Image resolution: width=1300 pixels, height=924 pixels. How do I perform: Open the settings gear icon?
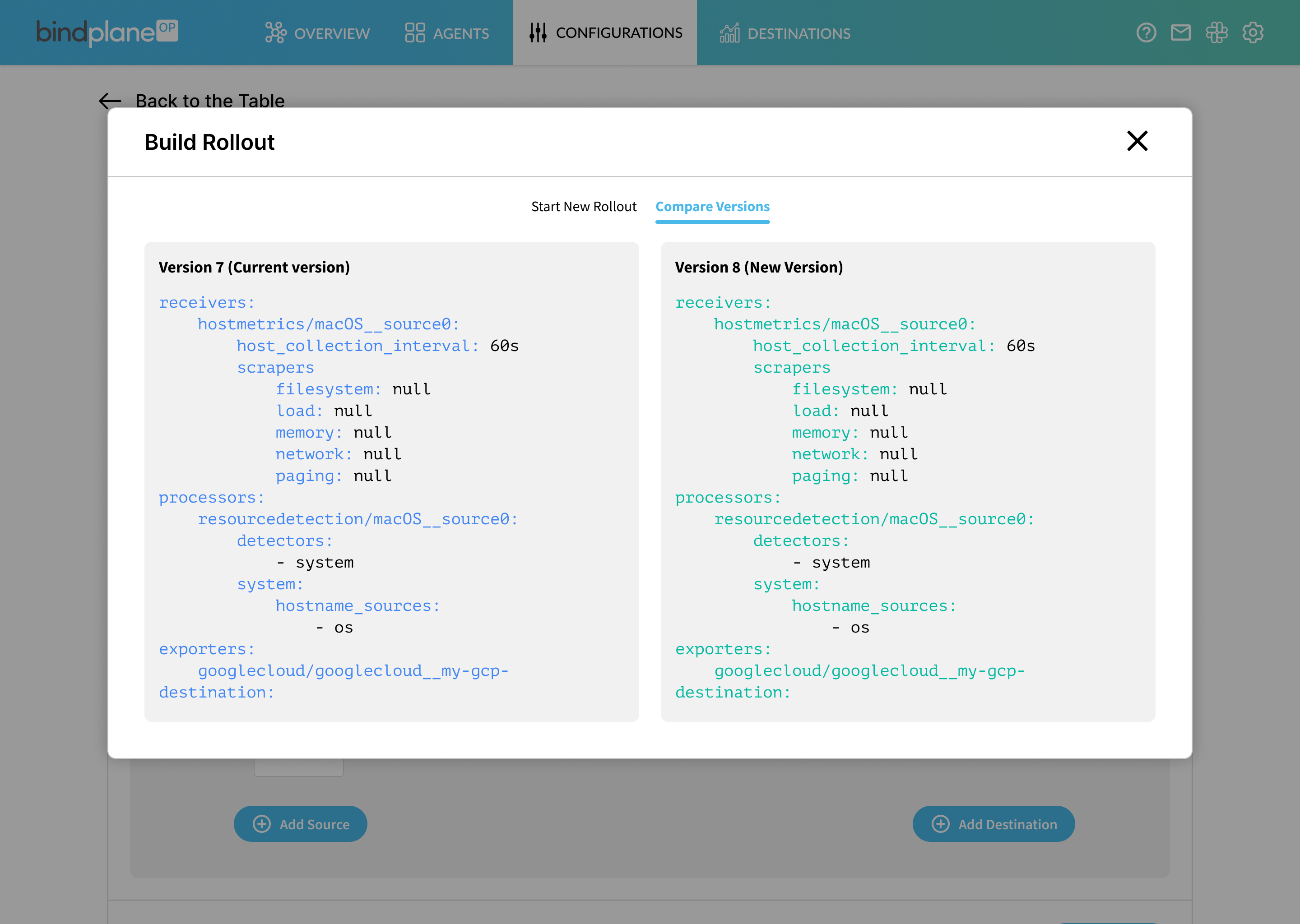click(1253, 33)
